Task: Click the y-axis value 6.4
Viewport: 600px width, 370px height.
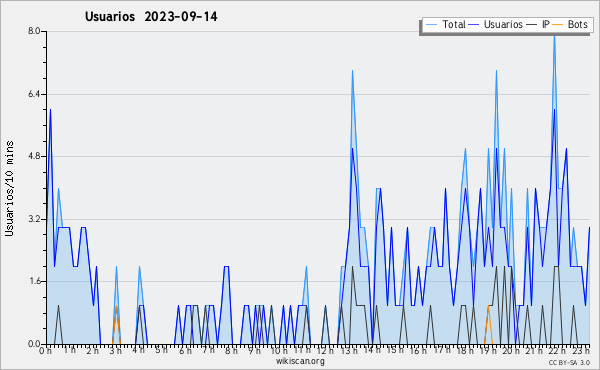Action: click(x=34, y=94)
